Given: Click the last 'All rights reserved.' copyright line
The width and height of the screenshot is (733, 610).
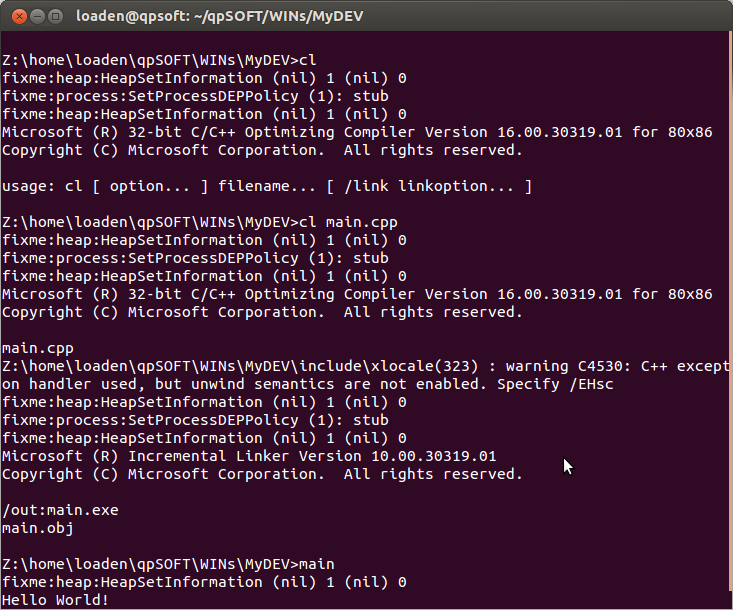Looking at the screenshot, I should (x=262, y=474).
